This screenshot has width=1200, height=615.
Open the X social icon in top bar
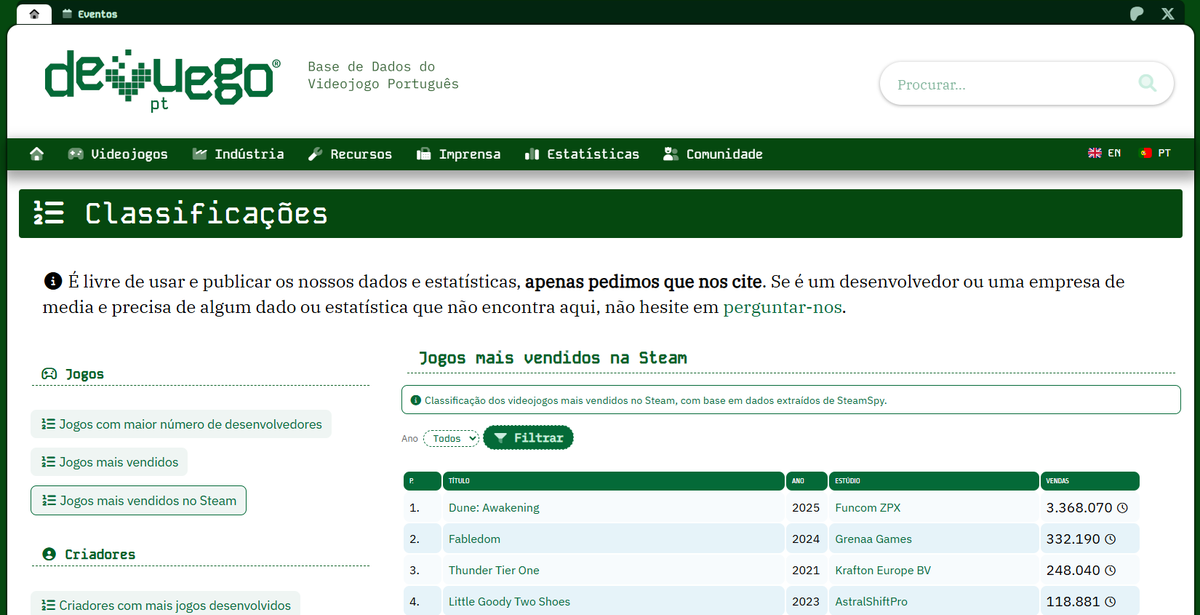coord(1168,14)
